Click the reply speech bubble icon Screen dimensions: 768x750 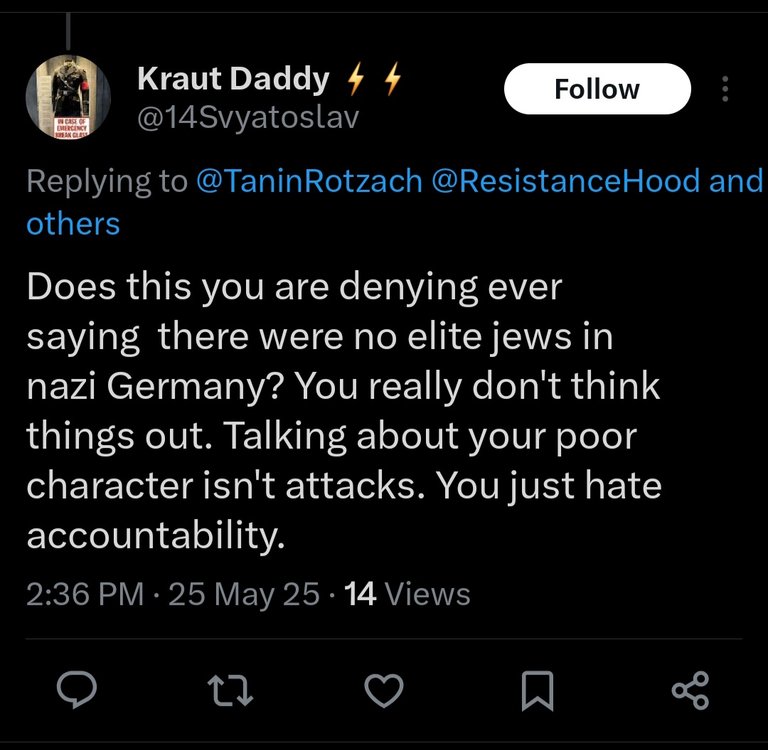(x=76, y=690)
